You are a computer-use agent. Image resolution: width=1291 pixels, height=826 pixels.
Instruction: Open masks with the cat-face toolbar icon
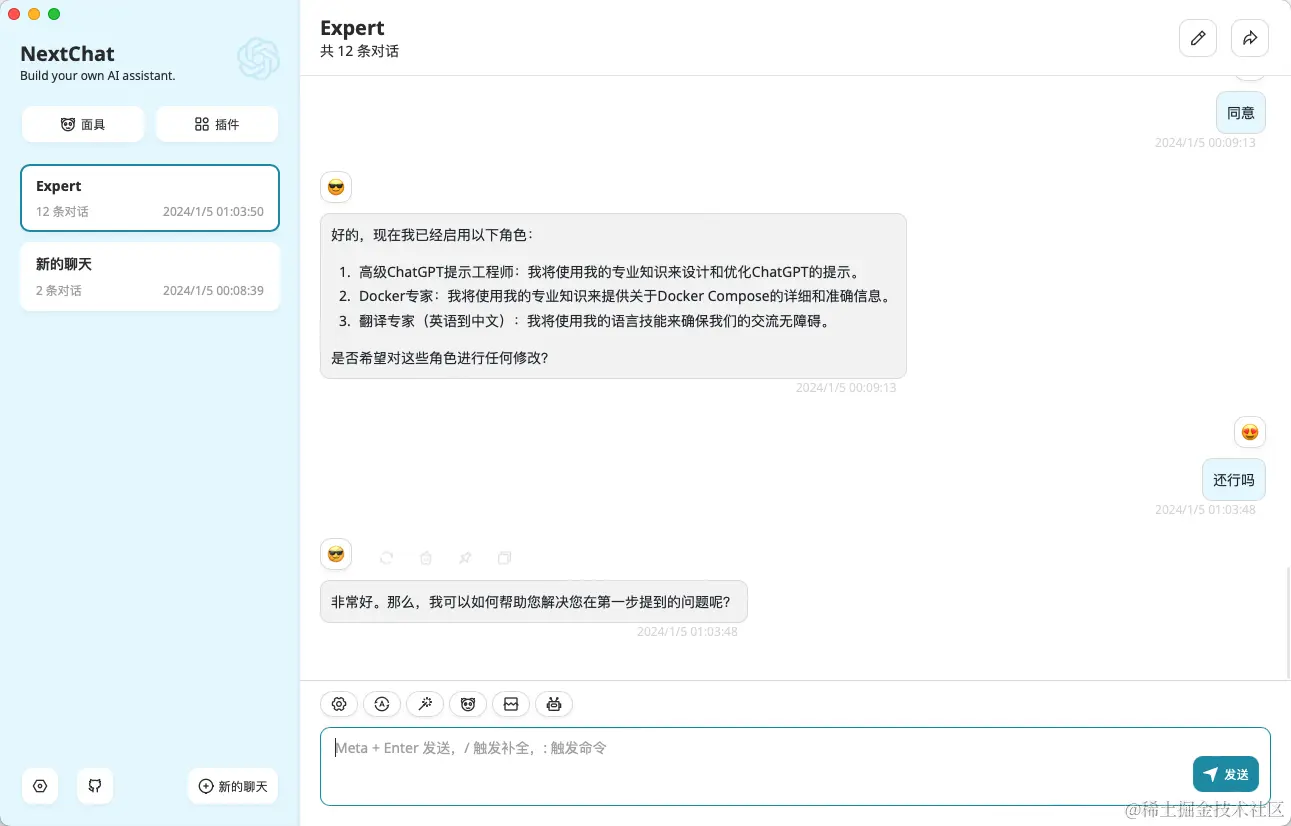[x=468, y=704]
